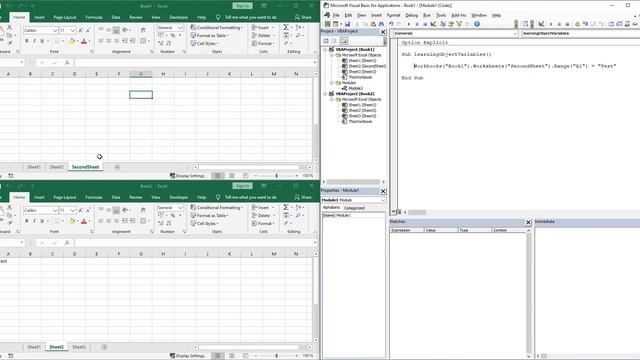Close the Properties window pane
This screenshot has width=640, height=360.
click(x=383, y=191)
